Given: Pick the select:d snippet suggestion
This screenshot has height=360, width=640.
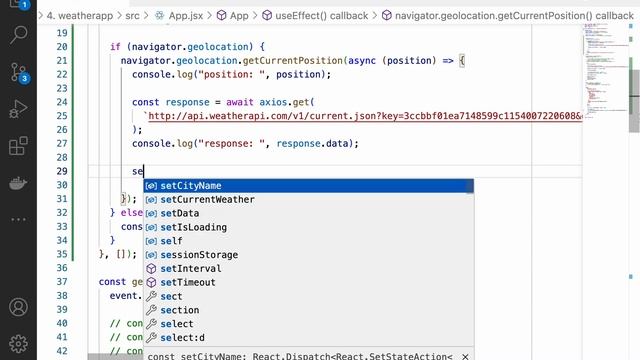Looking at the screenshot, I should point(309,338).
